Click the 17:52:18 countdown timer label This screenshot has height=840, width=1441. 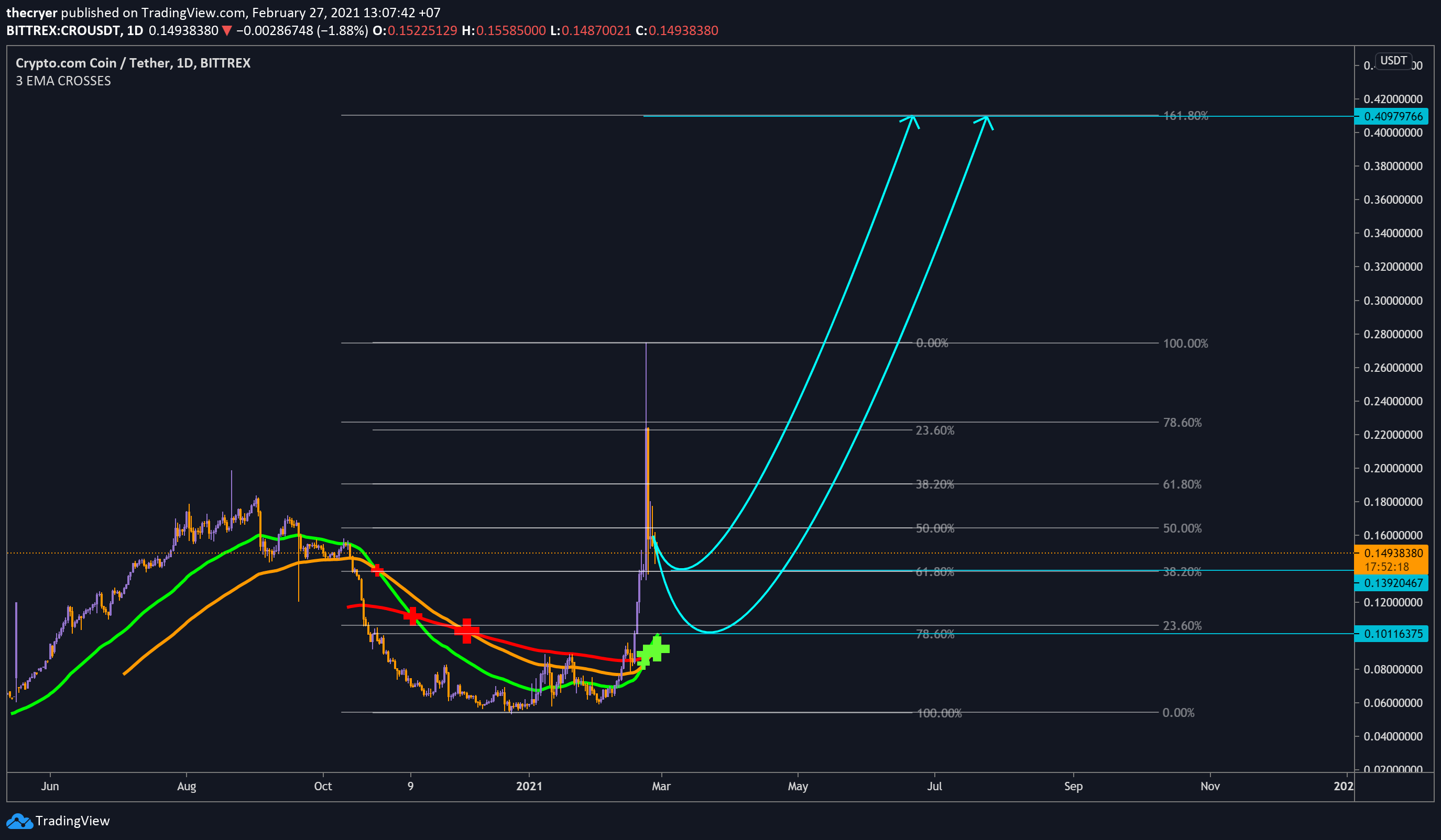click(1387, 567)
